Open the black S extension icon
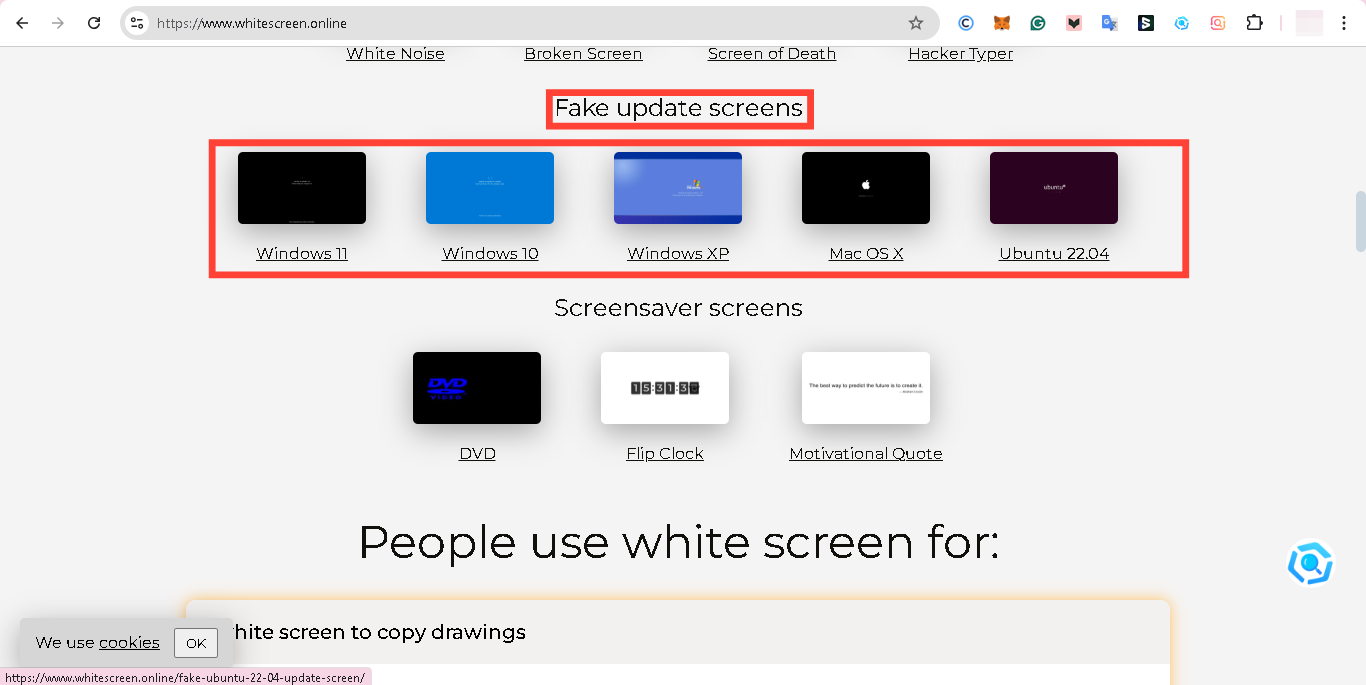This screenshot has height=685, width=1366. [x=1146, y=23]
